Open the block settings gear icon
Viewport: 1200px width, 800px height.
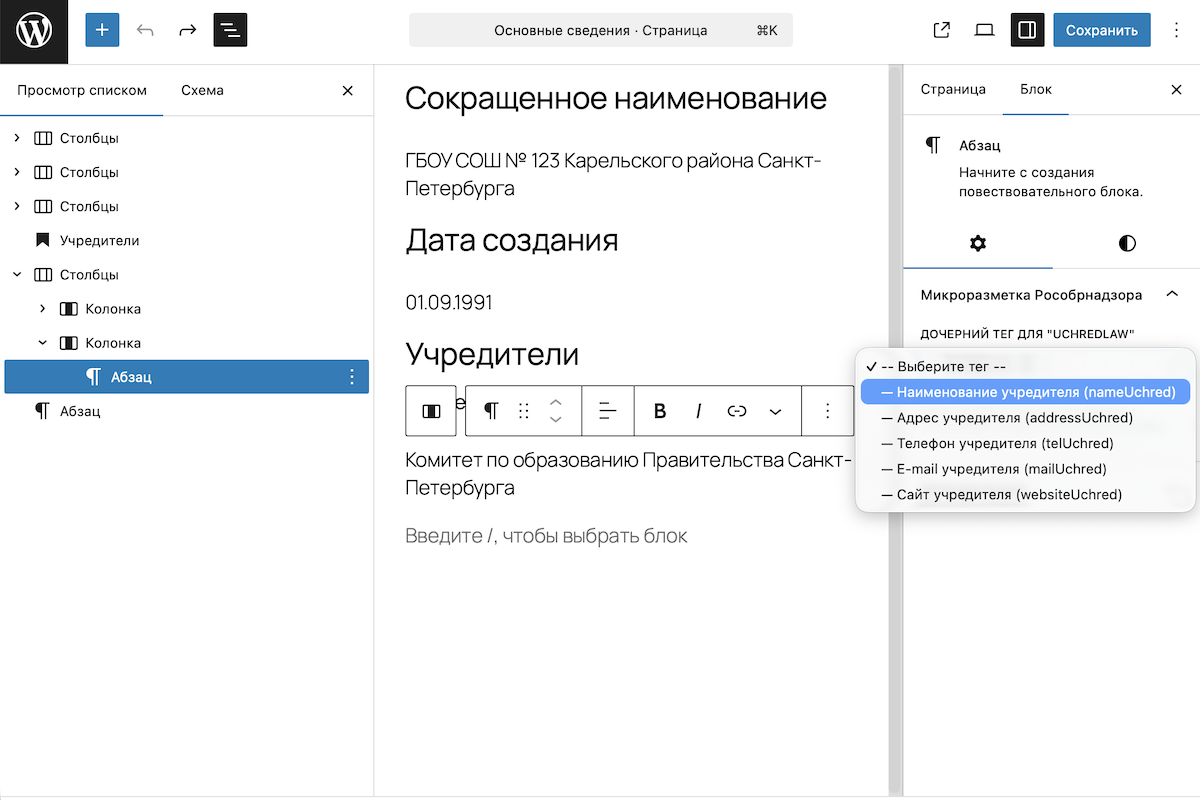click(978, 243)
